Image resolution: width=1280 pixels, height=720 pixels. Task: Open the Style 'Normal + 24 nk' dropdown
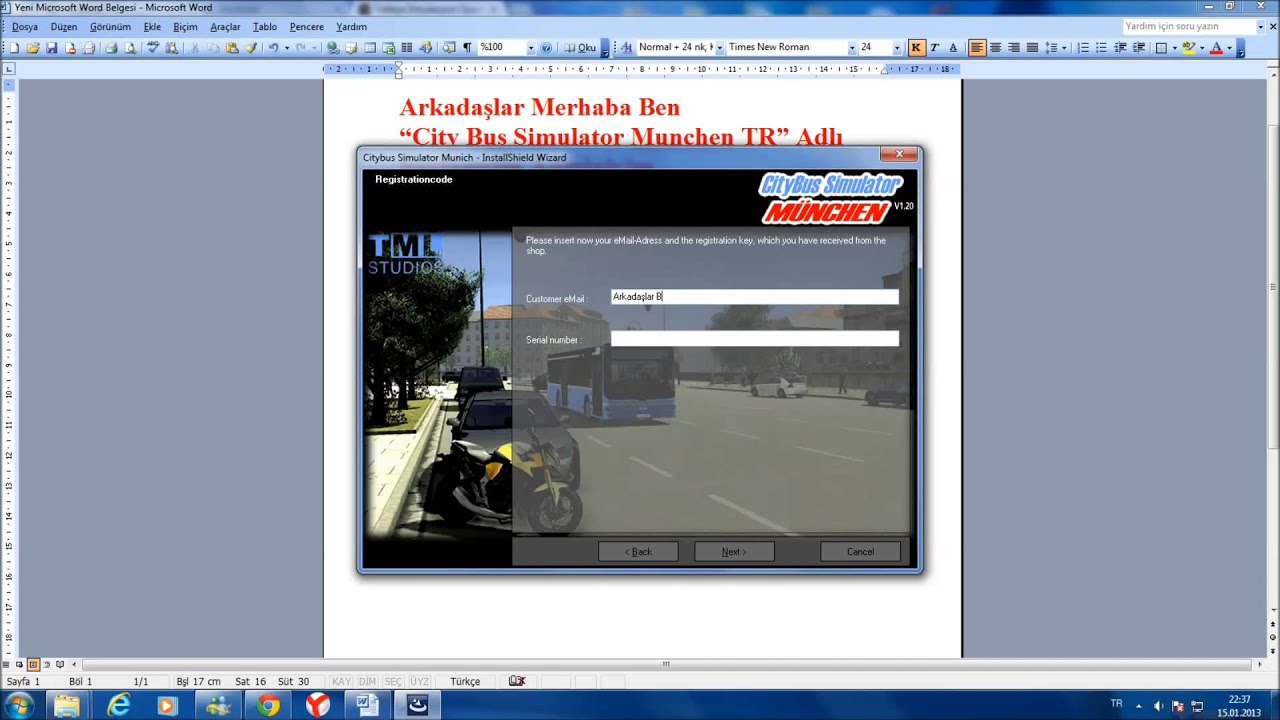click(x=719, y=47)
